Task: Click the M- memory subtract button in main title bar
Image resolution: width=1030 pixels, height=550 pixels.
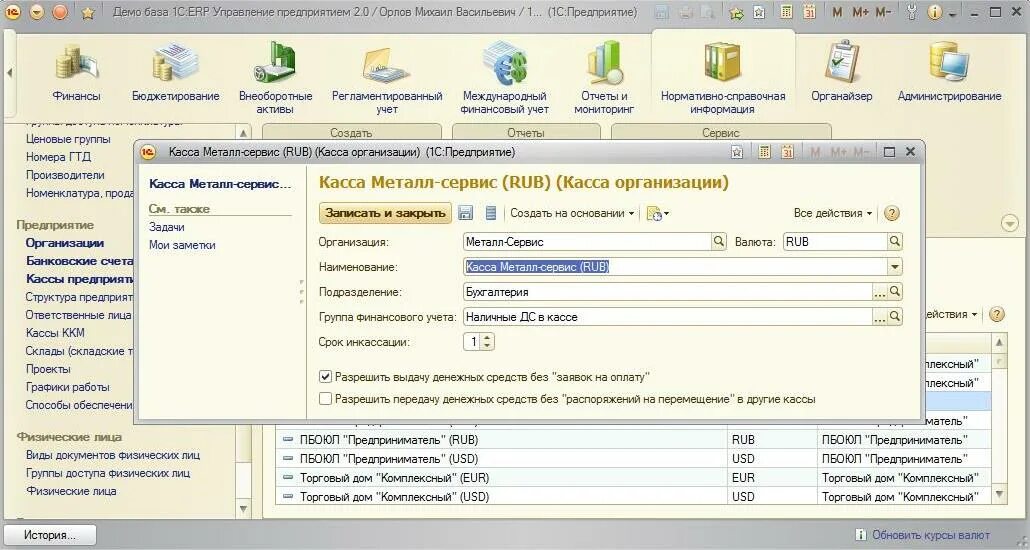Action: coord(884,12)
